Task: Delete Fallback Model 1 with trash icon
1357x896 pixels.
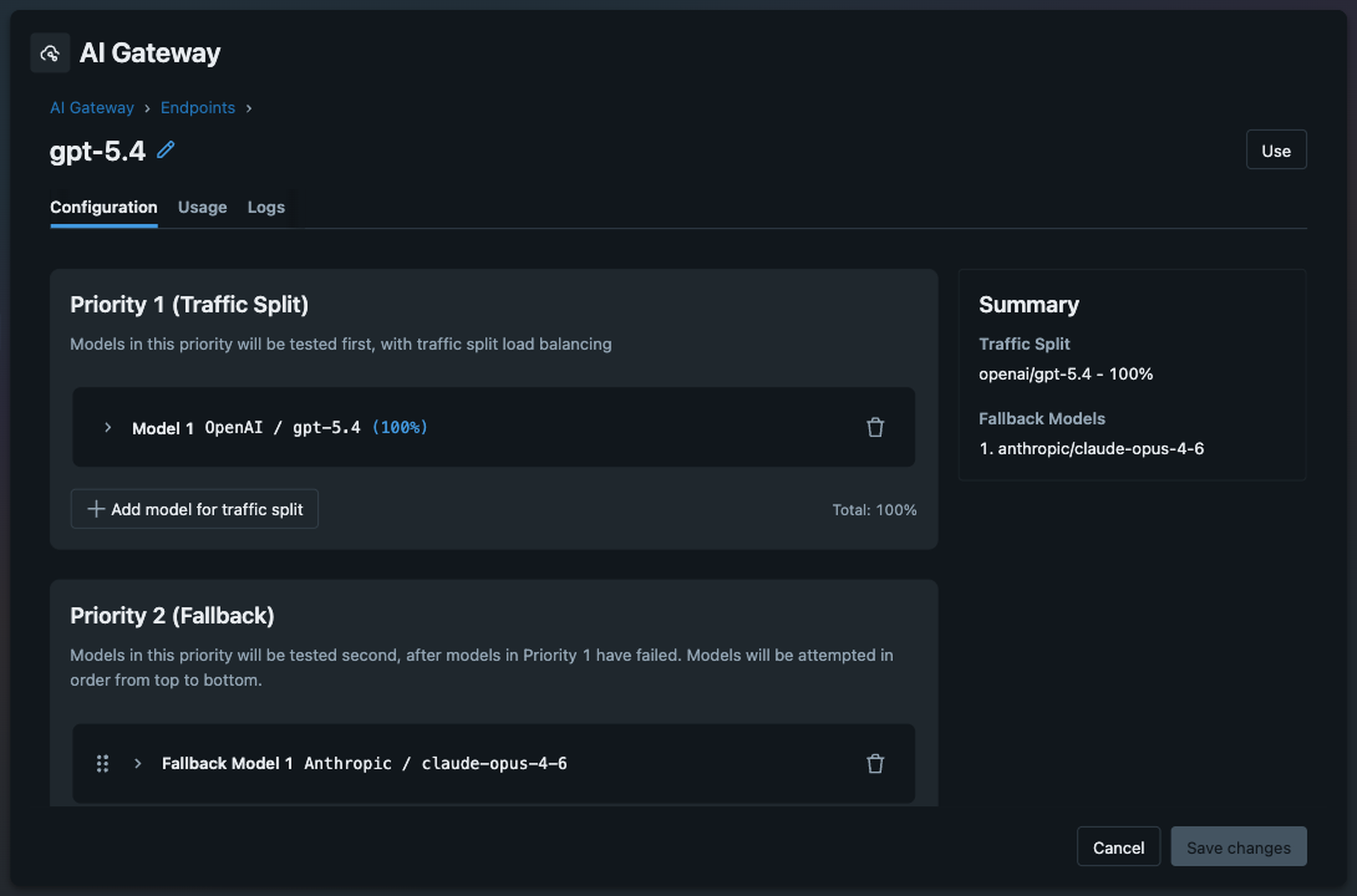Action: pyautogui.click(x=875, y=763)
